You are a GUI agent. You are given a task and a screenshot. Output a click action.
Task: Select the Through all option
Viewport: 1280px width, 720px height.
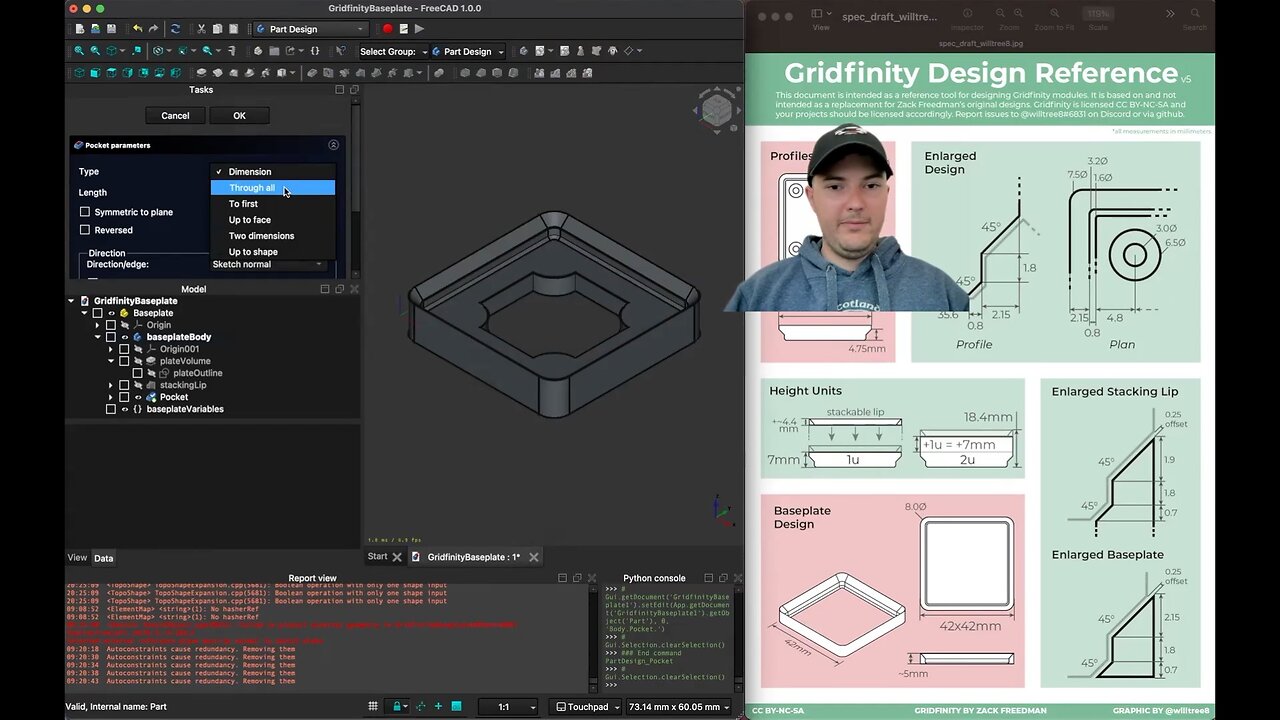coord(272,188)
